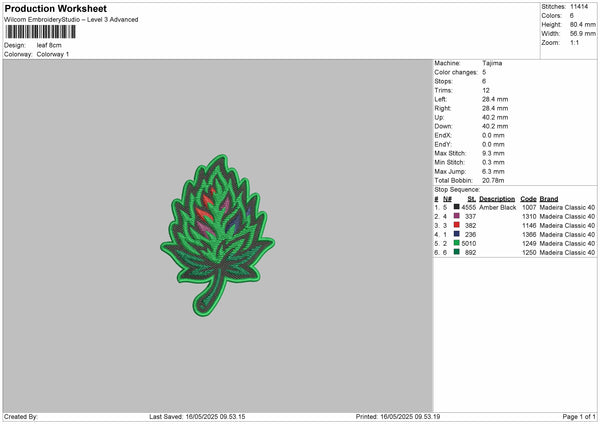
Task: Click the navy blue swatch for code 1366
Action: click(457, 234)
